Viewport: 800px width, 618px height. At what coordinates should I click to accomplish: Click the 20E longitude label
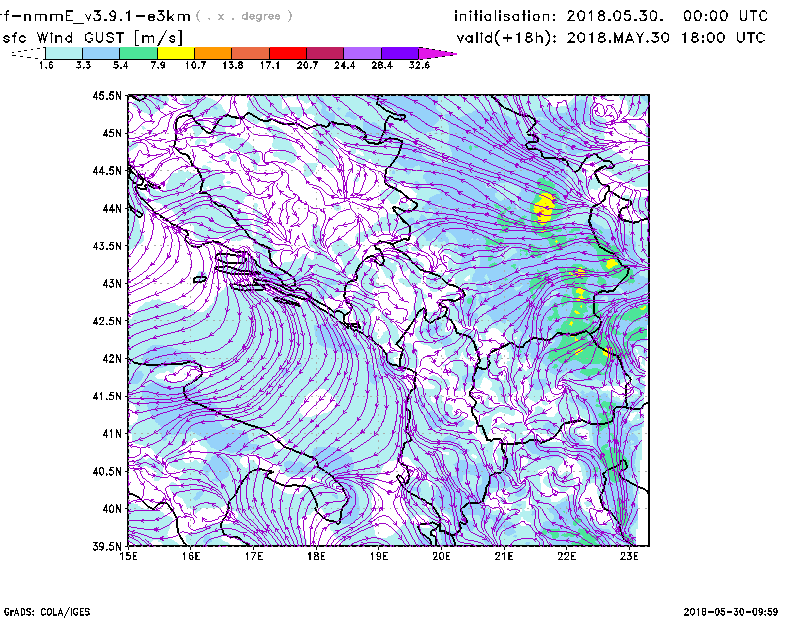coord(441,556)
